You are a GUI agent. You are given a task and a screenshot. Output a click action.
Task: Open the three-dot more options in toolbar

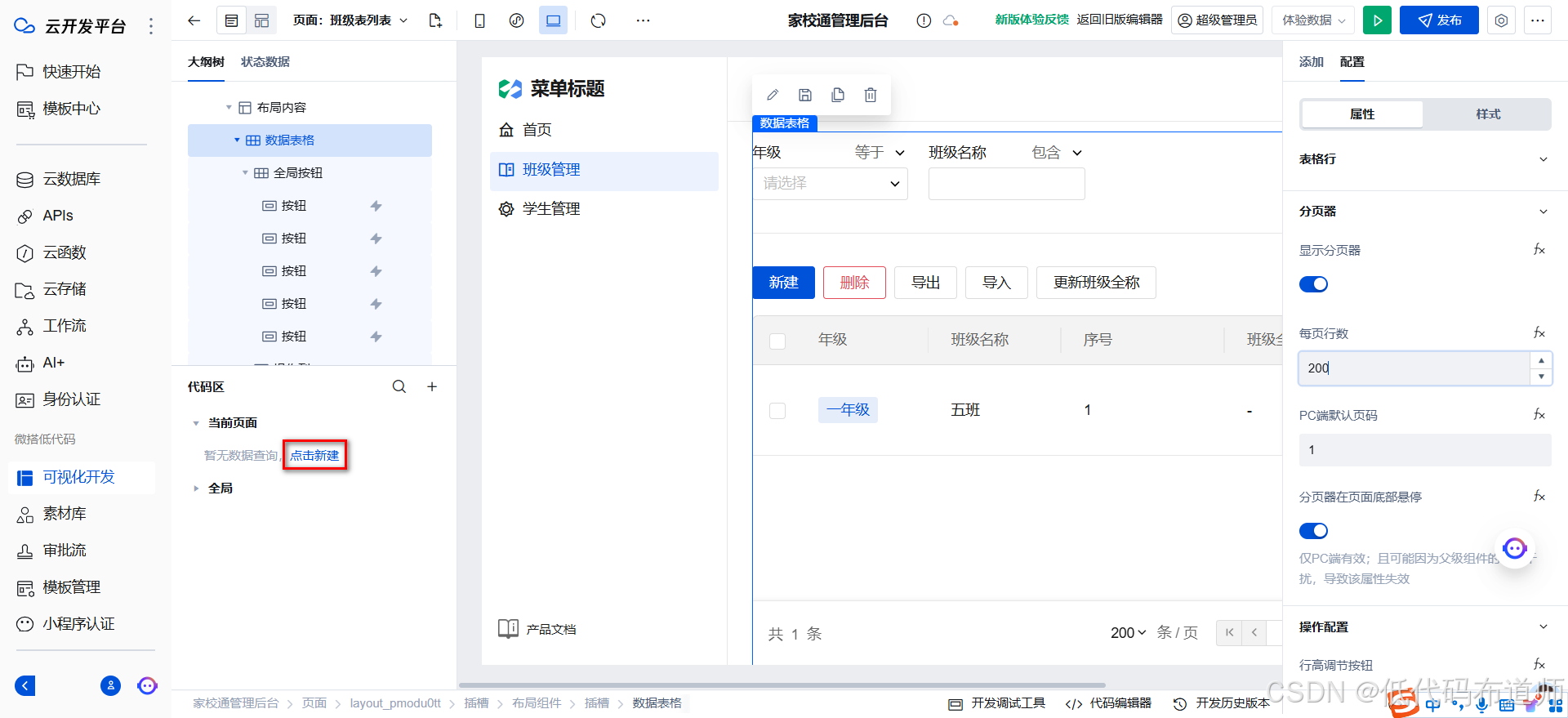644,20
